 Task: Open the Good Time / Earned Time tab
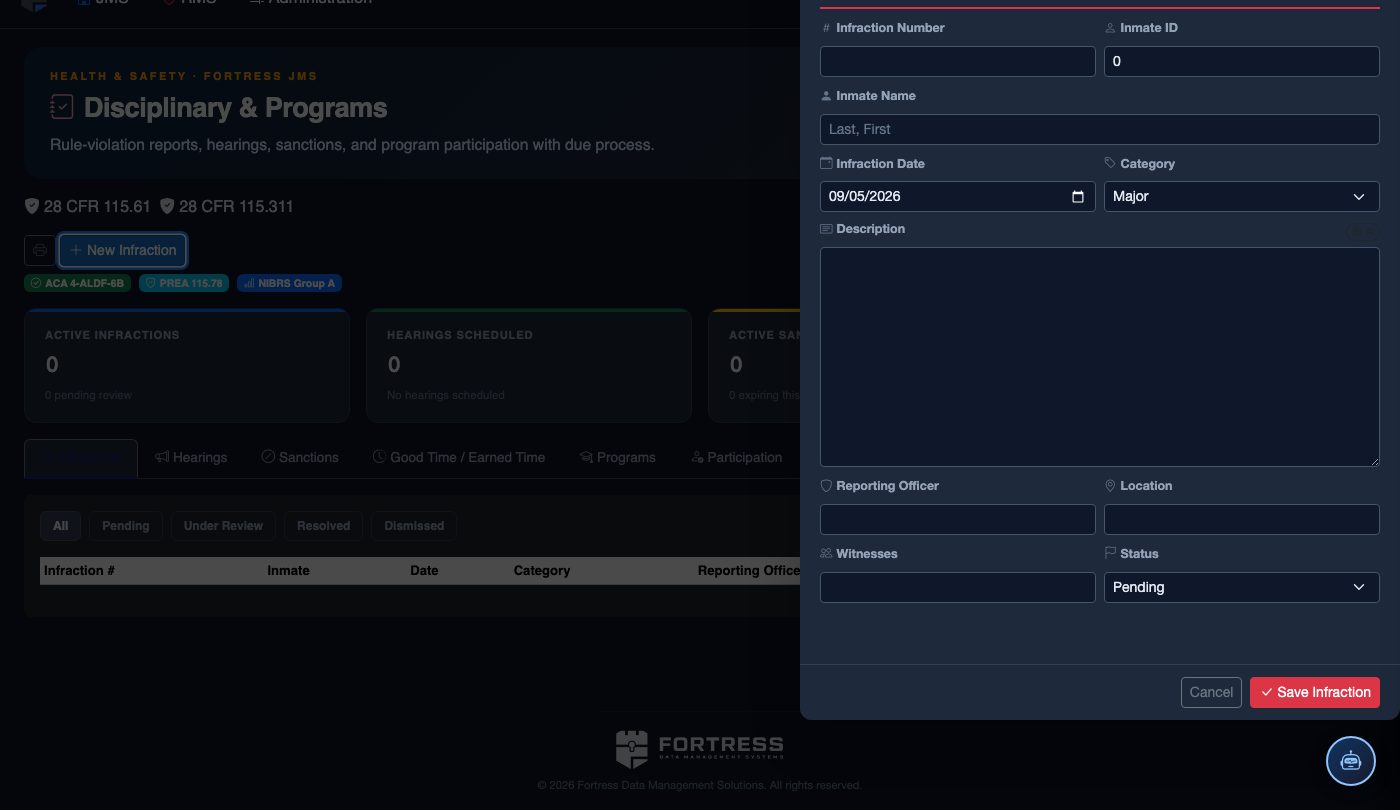pyautogui.click(x=459, y=457)
